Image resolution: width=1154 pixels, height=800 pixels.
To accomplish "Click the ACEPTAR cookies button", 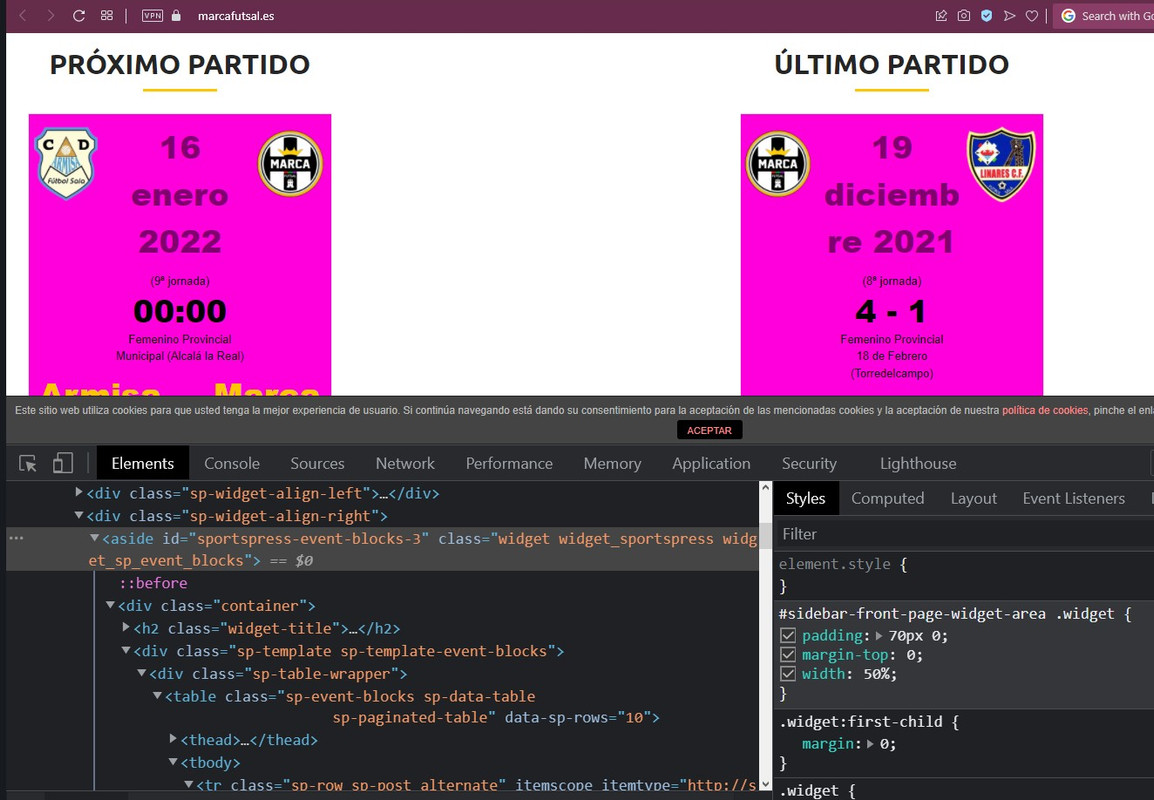I will tap(709, 430).
